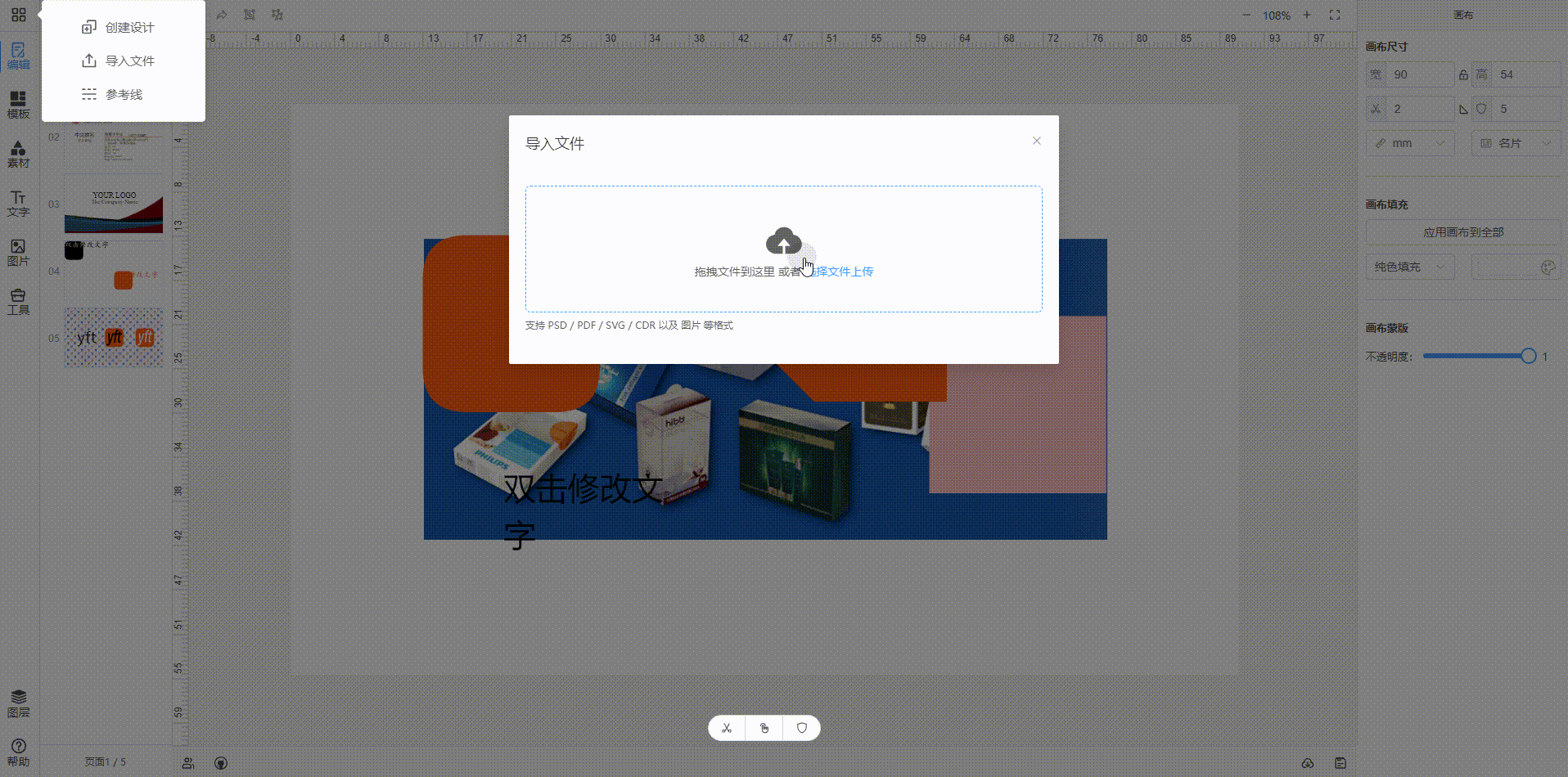Open the canvas fill color picker
Screen dimensions: 1568x777
[x=1516, y=267]
